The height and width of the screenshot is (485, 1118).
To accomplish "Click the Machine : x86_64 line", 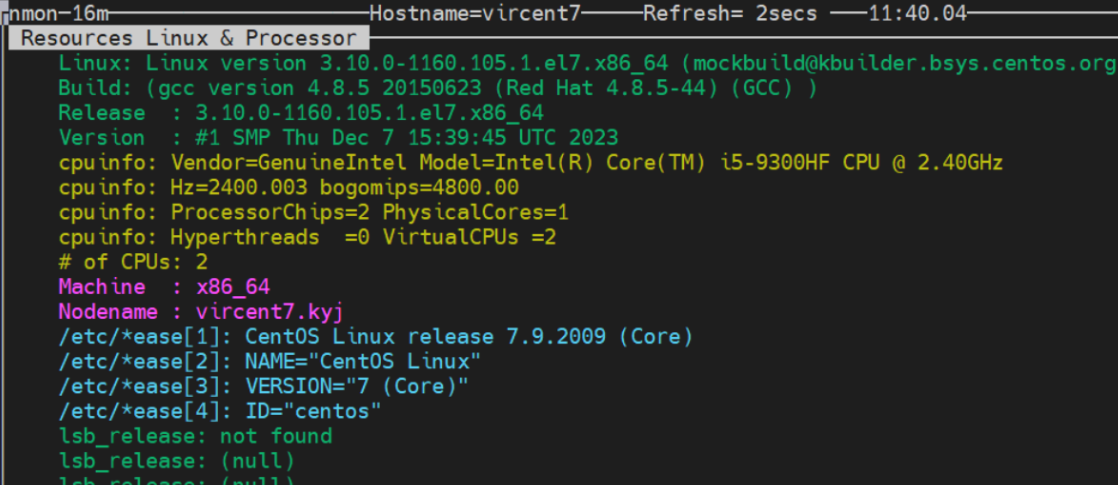I will pyautogui.click(x=164, y=287).
